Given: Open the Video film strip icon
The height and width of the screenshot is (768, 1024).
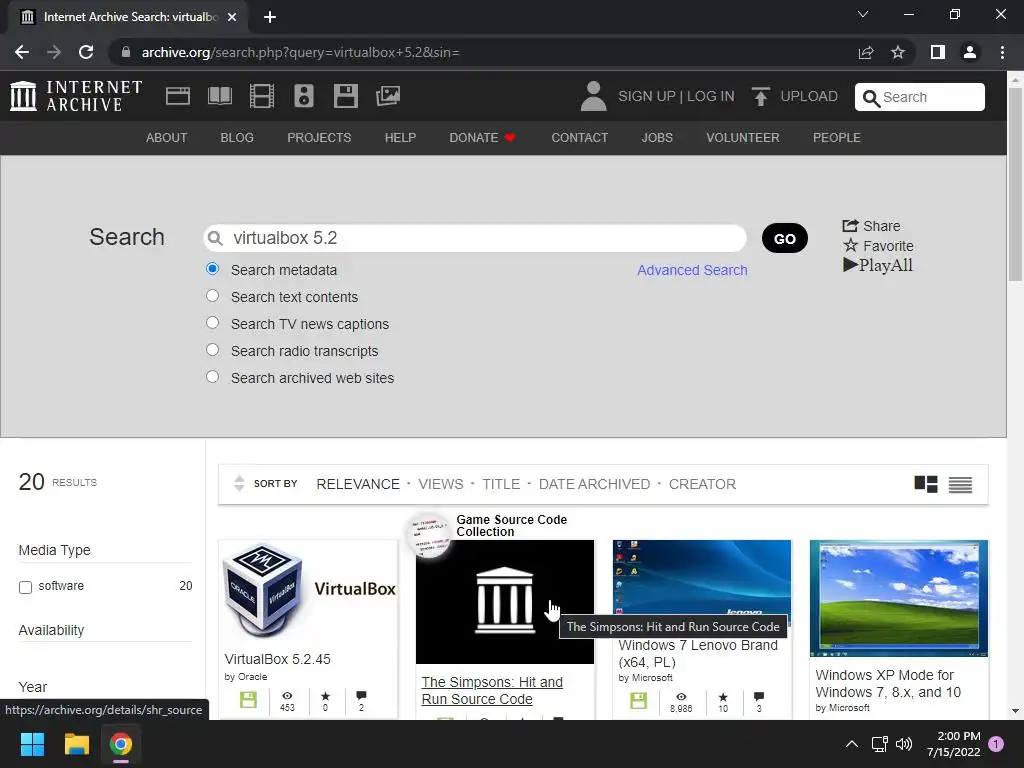Looking at the screenshot, I should (262, 96).
